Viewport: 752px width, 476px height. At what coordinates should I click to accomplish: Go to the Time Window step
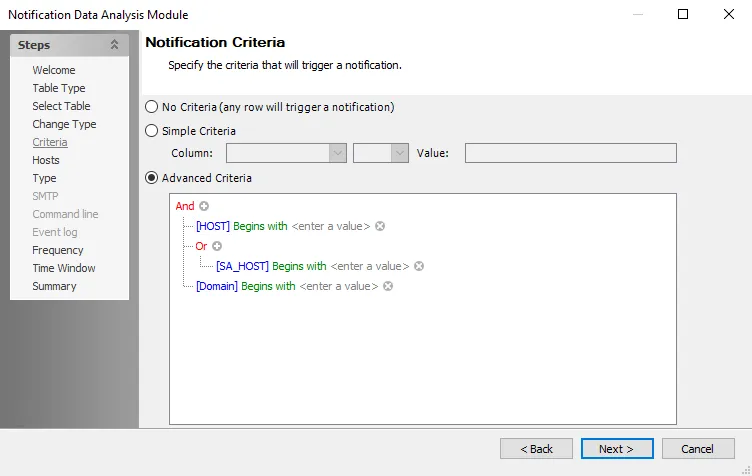(64, 268)
